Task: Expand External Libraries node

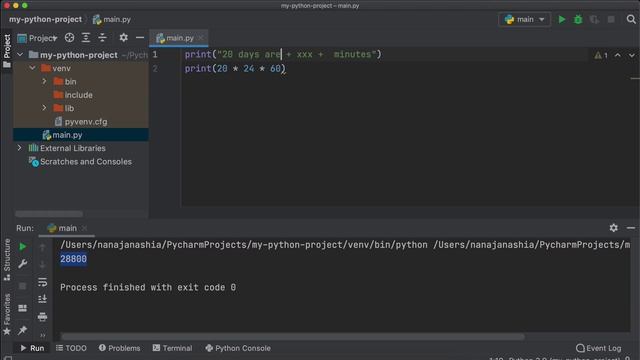Action: [x=19, y=148]
